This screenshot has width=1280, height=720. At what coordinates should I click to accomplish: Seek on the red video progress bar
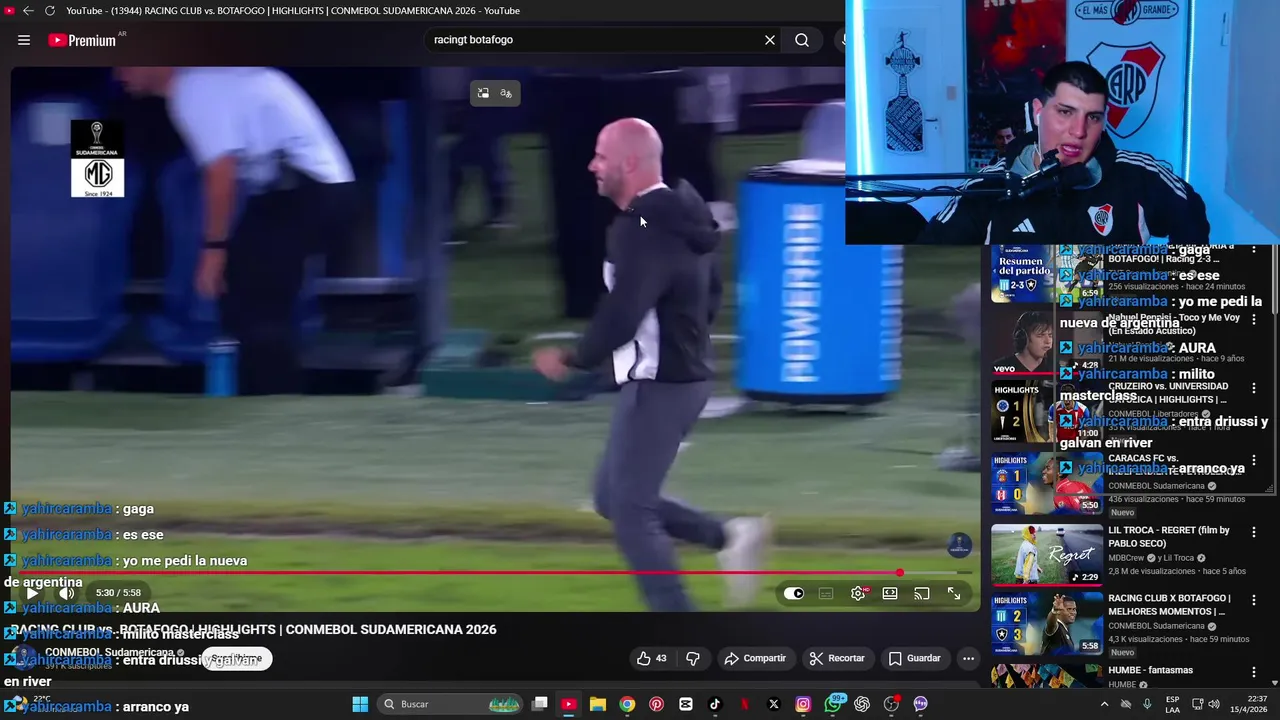(x=490, y=573)
